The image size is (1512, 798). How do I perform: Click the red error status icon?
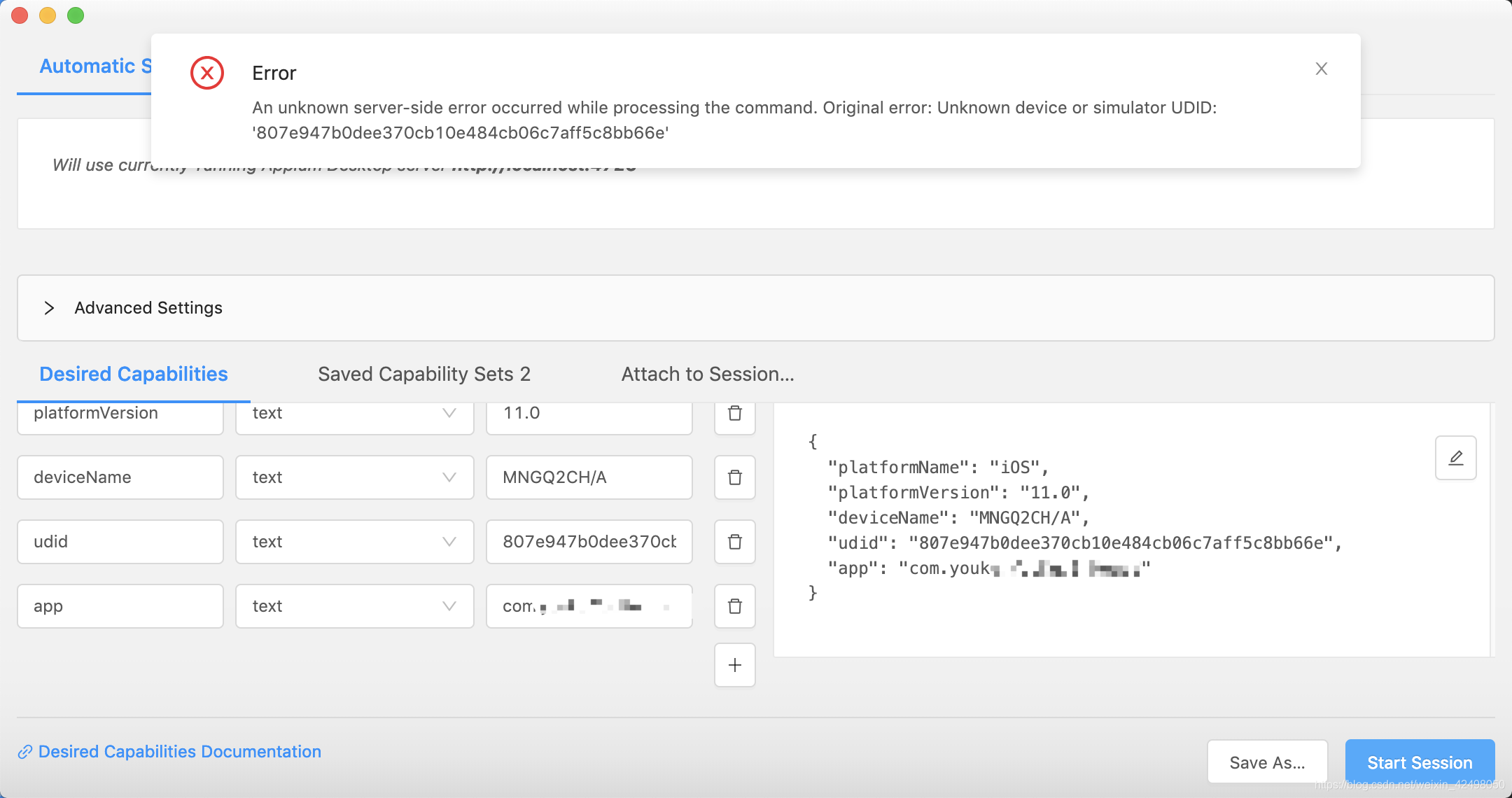[207, 73]
